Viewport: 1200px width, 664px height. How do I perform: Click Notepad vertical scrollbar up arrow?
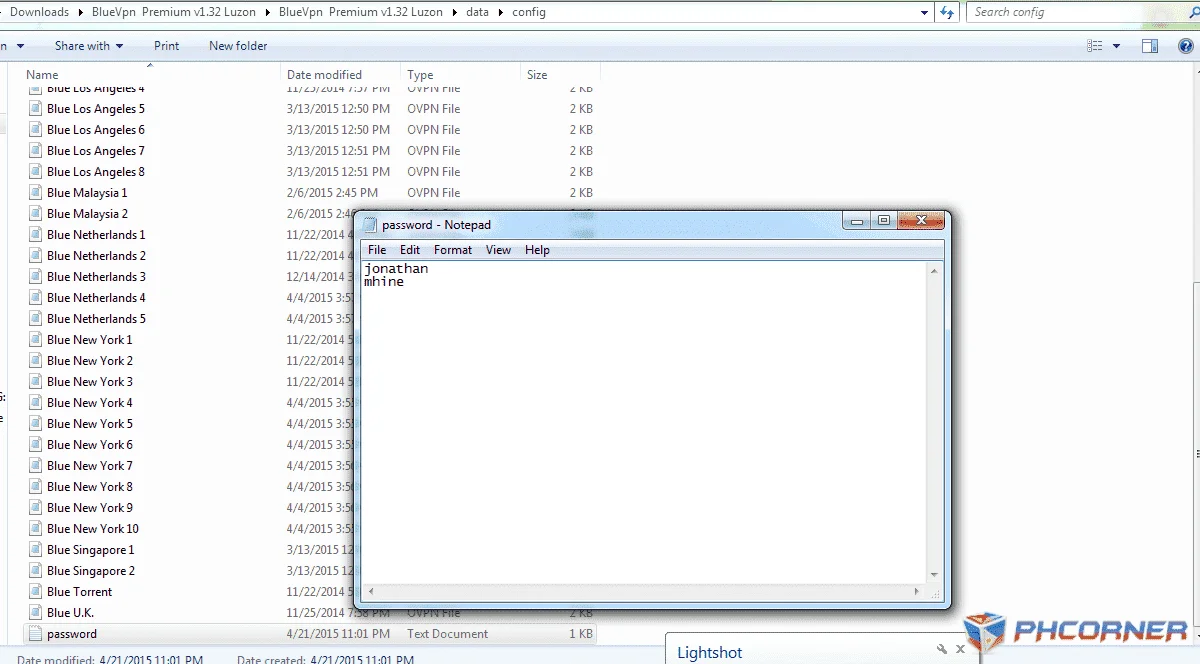(x=936, y=270)
